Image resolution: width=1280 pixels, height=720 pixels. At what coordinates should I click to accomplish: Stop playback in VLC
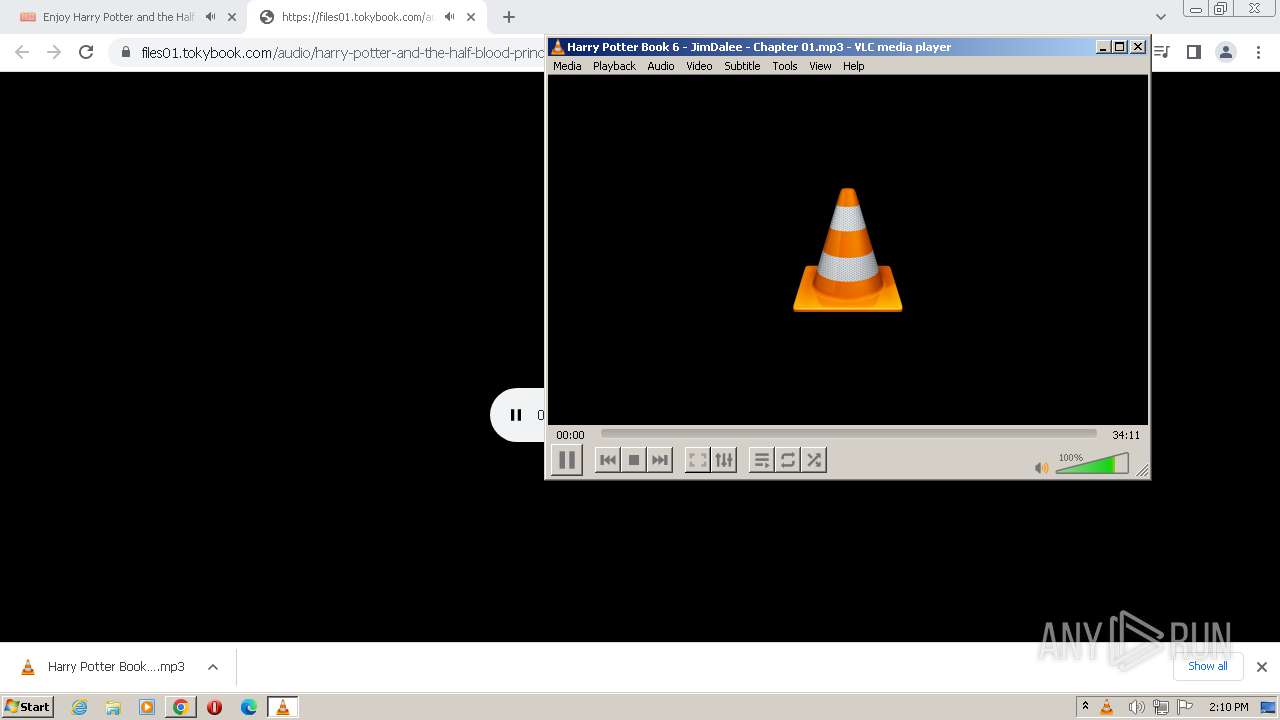pyautogui.click(x=633, y=460)
